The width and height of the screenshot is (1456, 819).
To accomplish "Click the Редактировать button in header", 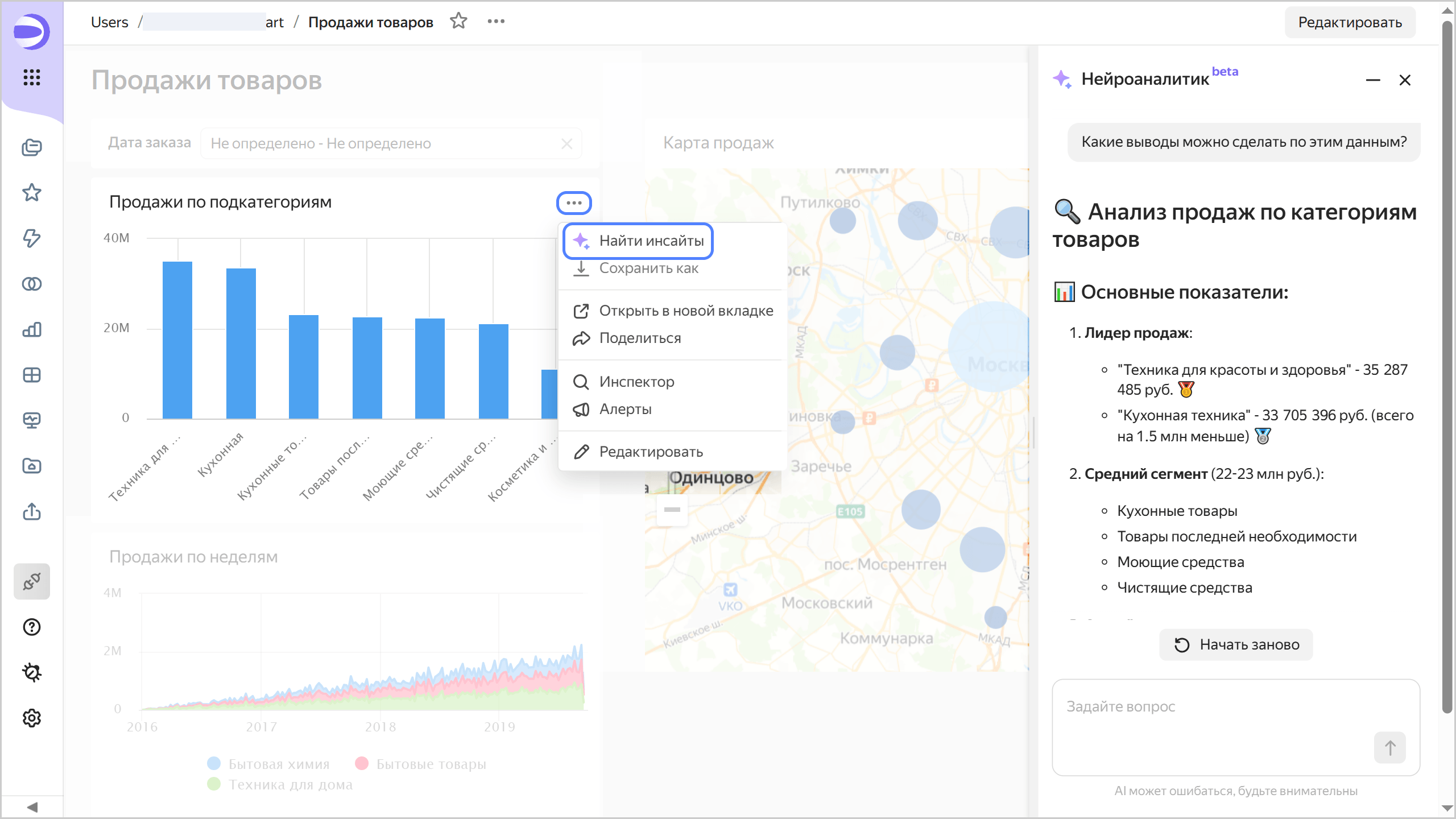I will click(x=1350, y=22).
